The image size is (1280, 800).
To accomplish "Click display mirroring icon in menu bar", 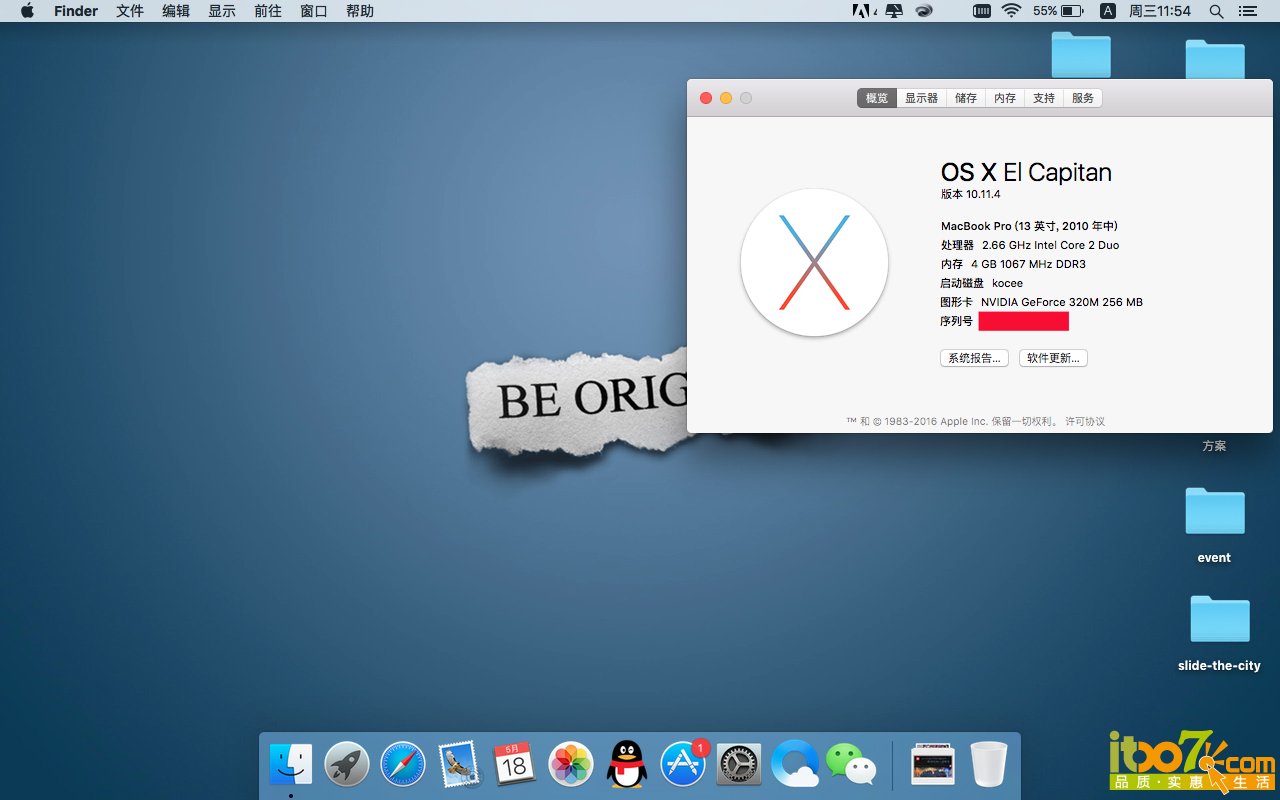I will [x=894, y=11].
